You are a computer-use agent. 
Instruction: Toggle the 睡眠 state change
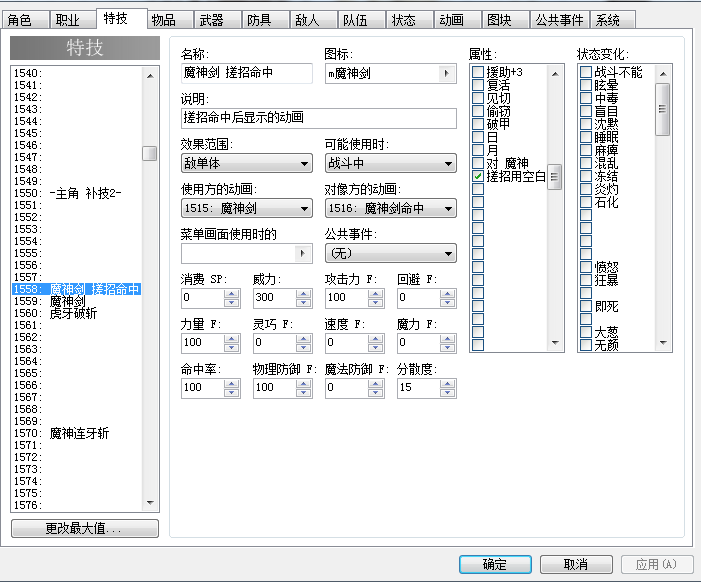[586, 137]
